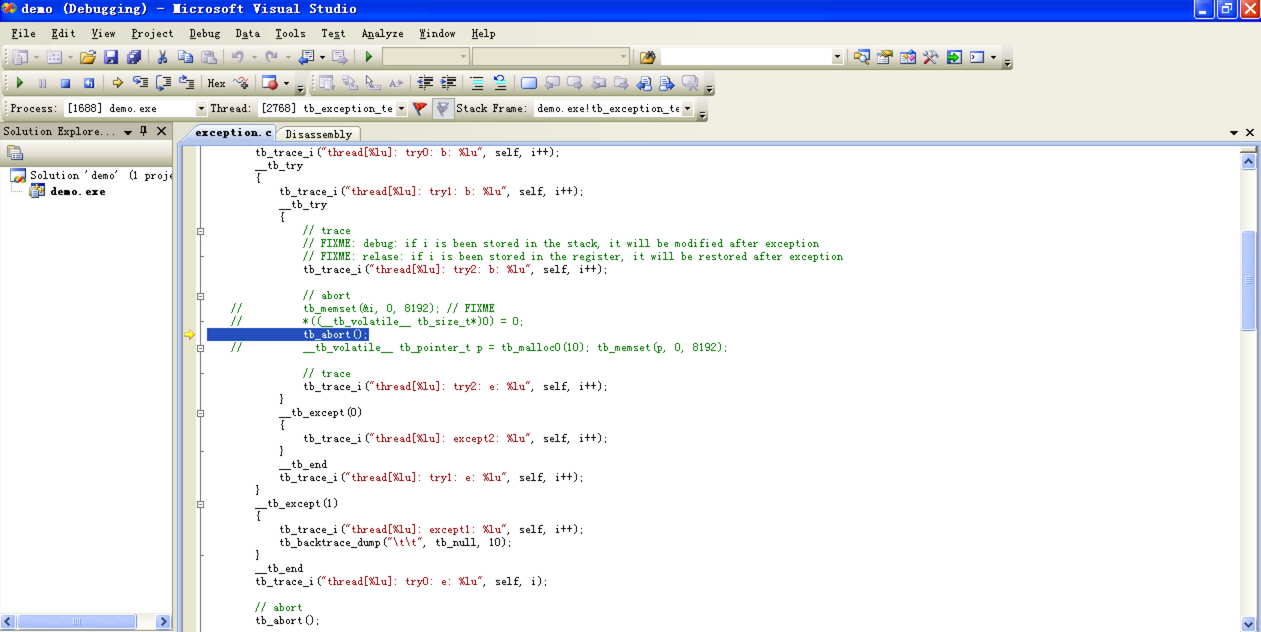Image resolution: width=1261 pixels, height=632 pixels.
Task: Open the Start Page icon
Action: [x=954, y=57]
